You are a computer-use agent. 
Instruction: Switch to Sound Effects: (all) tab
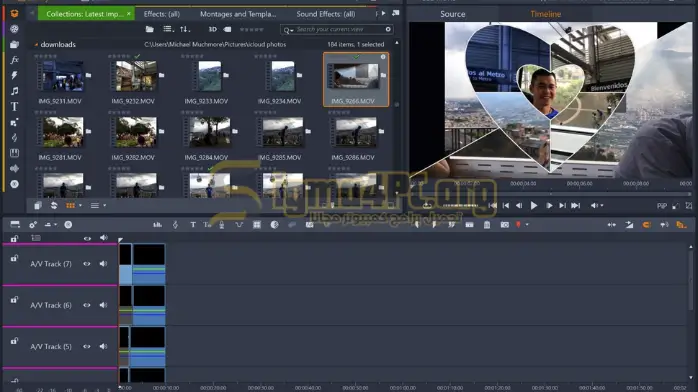pyautogui.click(x=326, y=14)
